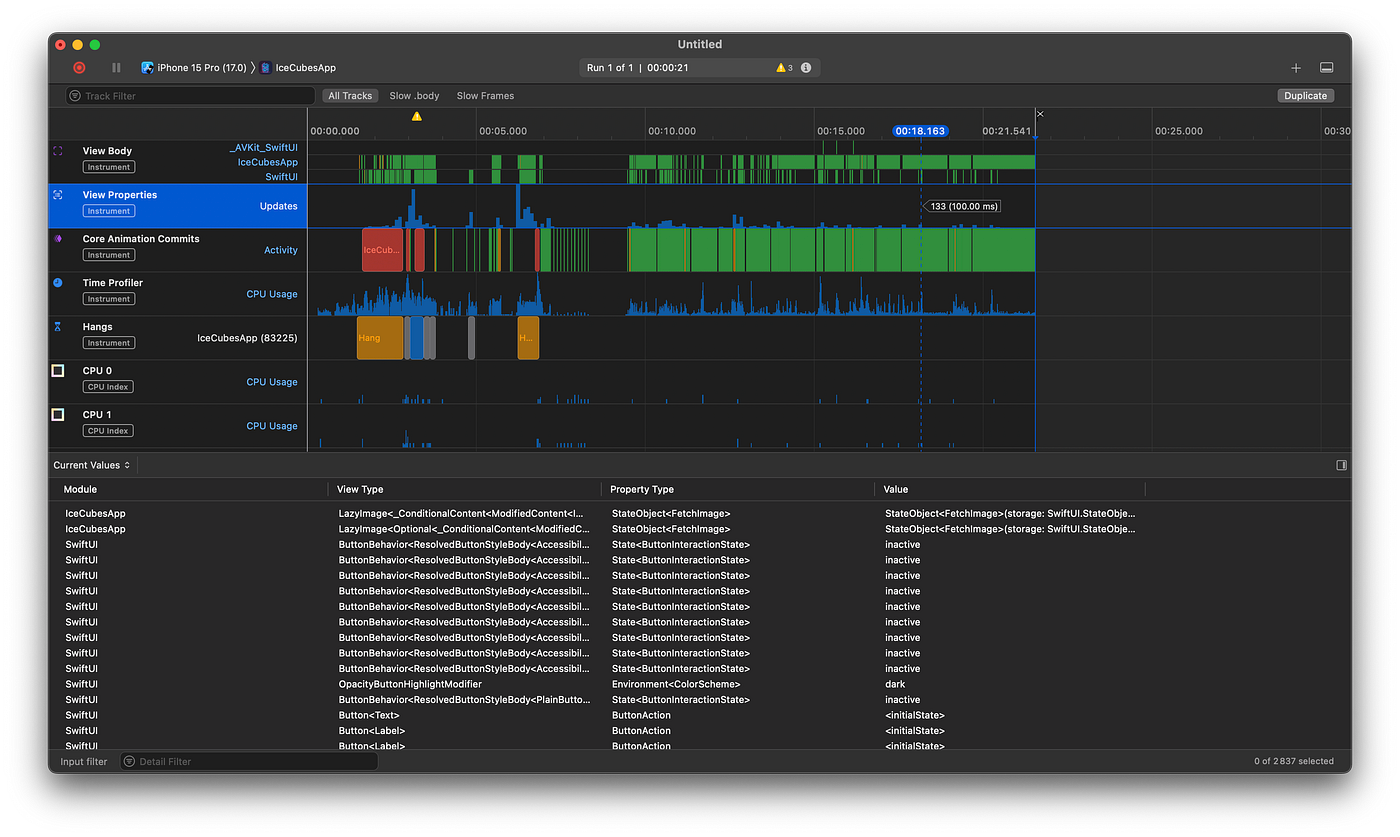1400x837 pixels.
Task: Open the yellow warnings badge showing 3
Action: tap(781, 67)
